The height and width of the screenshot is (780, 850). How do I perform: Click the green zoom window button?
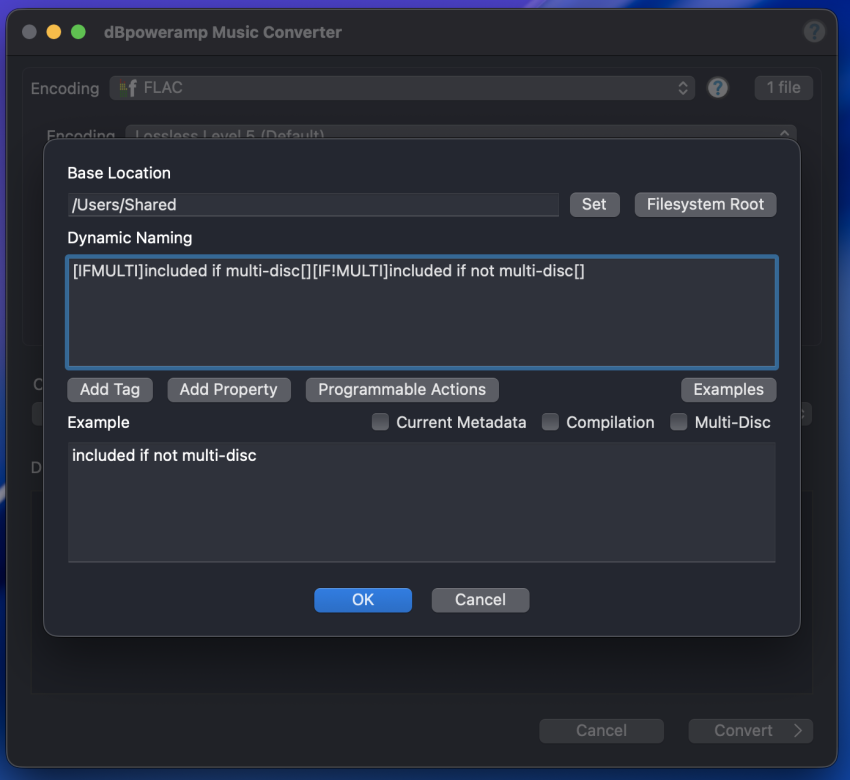pyautogui.click(x=78, y=32)
